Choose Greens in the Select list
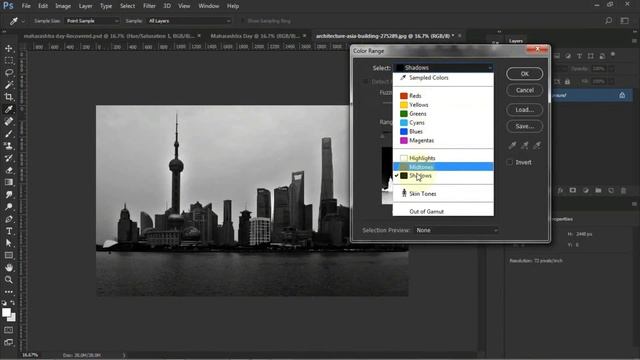 point(443,114)
